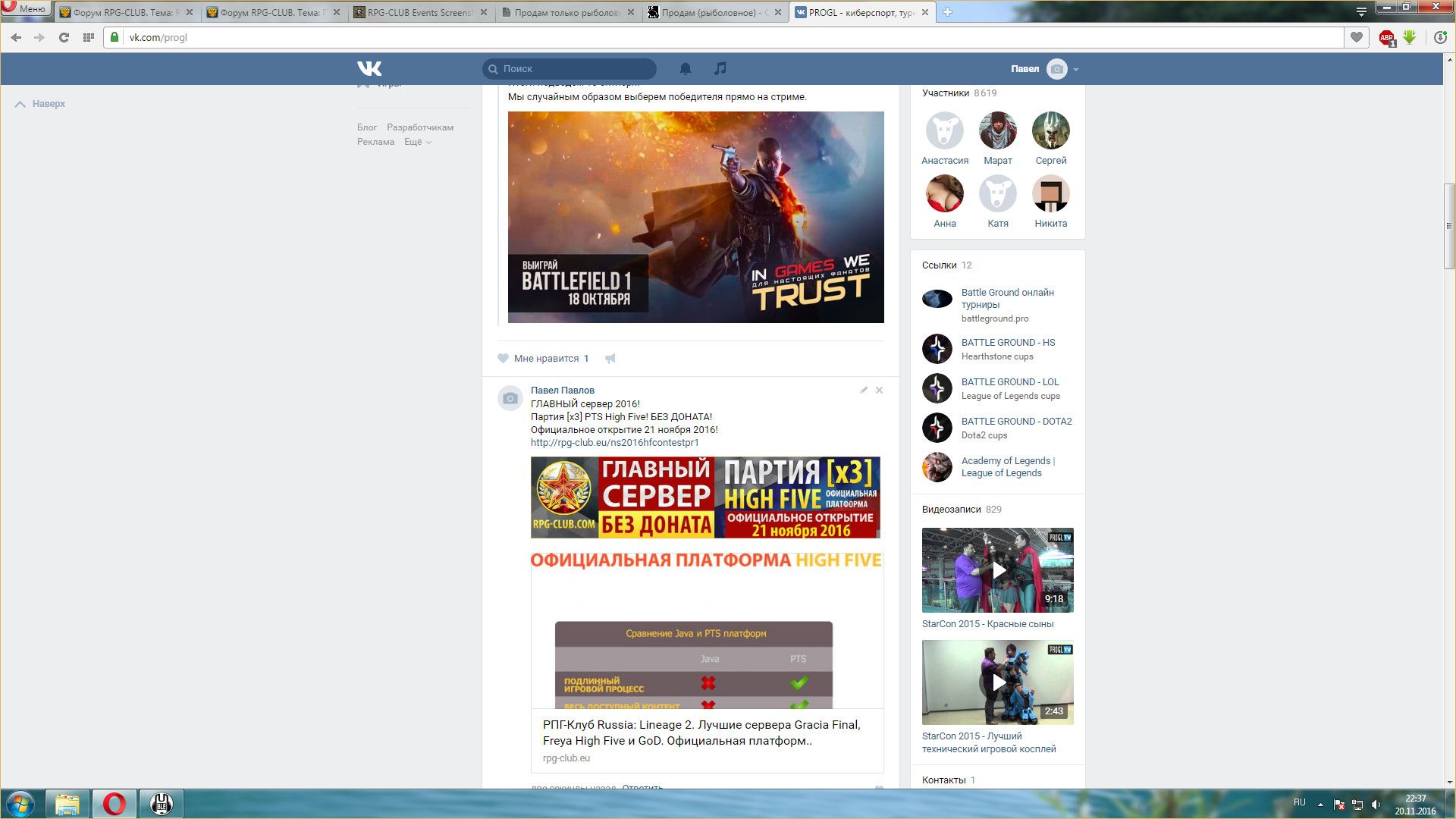Open Battle Ground онлайн турниры link
Viewport: 1456px width, 819px height.
click(1008, 299)
